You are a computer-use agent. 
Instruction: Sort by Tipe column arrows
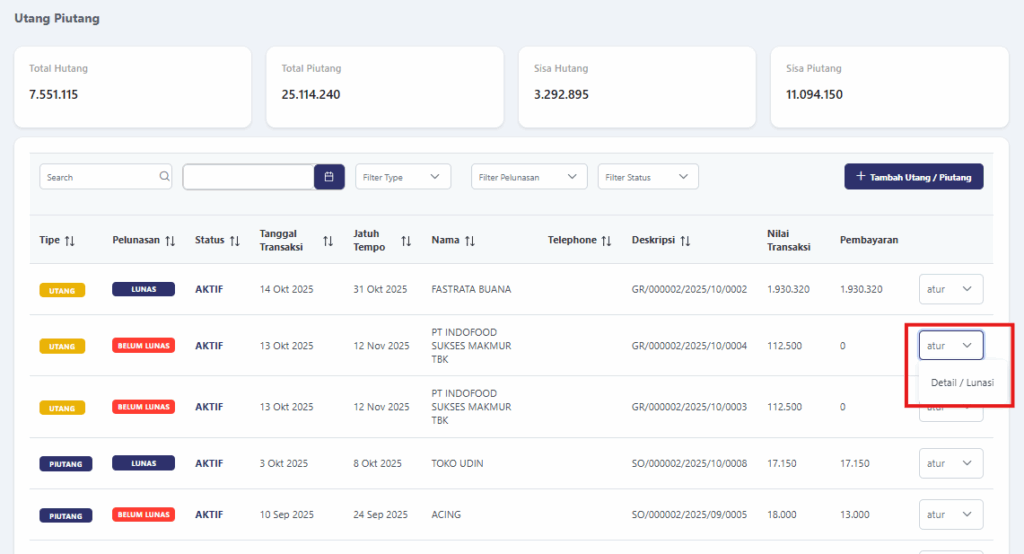(x=70, y=241)
